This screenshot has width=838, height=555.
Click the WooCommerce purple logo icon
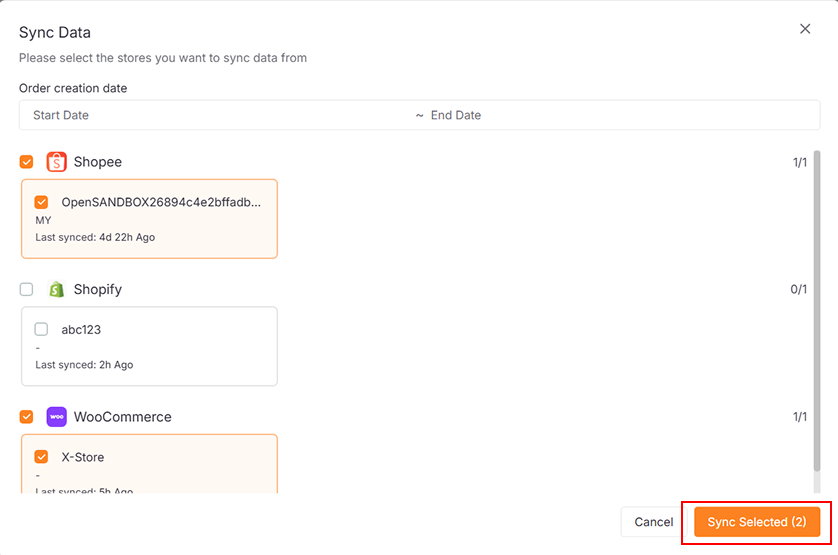coord(56,417)
